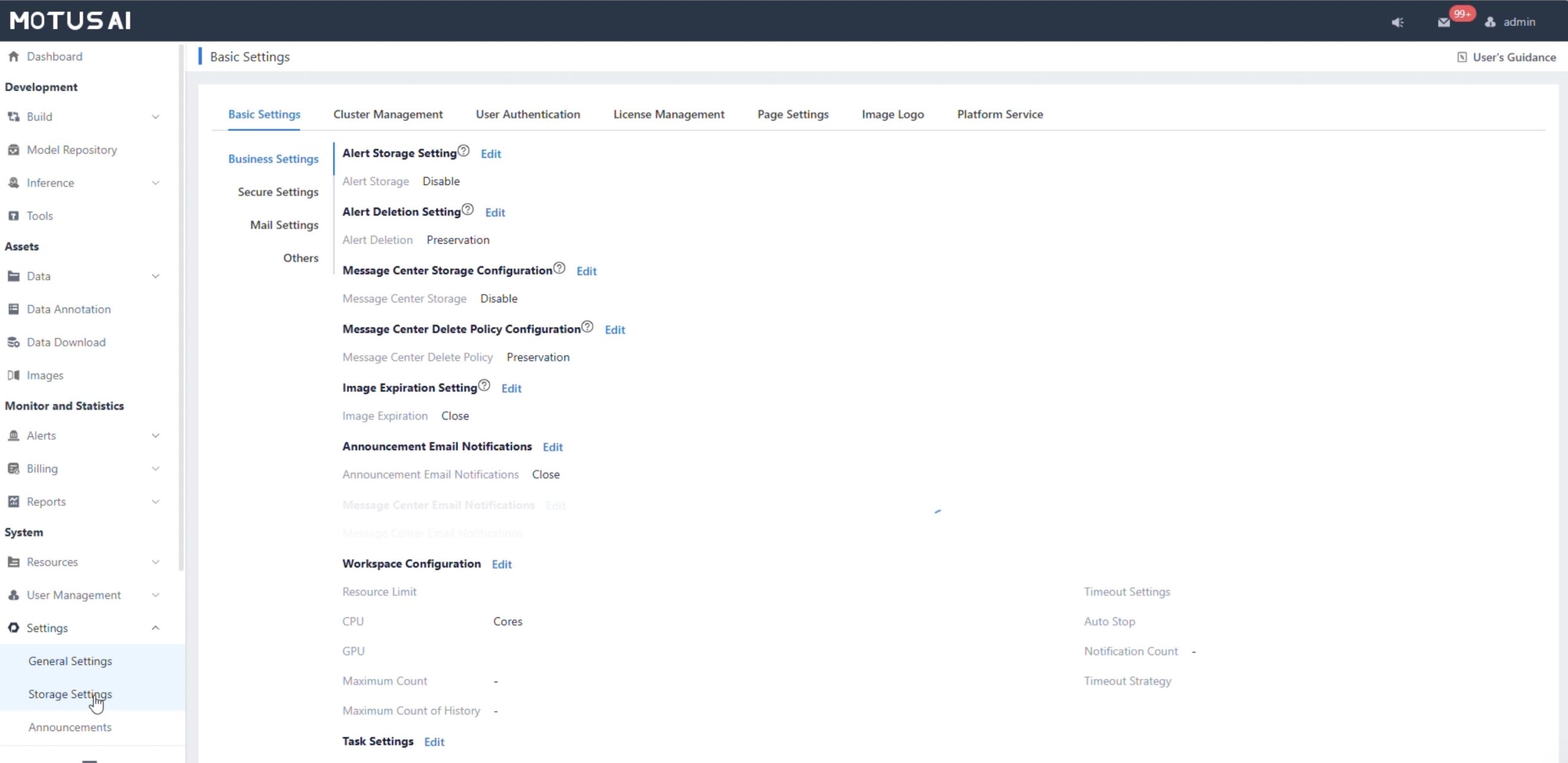Click help icon next to Alert Deletion Setting

[467, 209]
